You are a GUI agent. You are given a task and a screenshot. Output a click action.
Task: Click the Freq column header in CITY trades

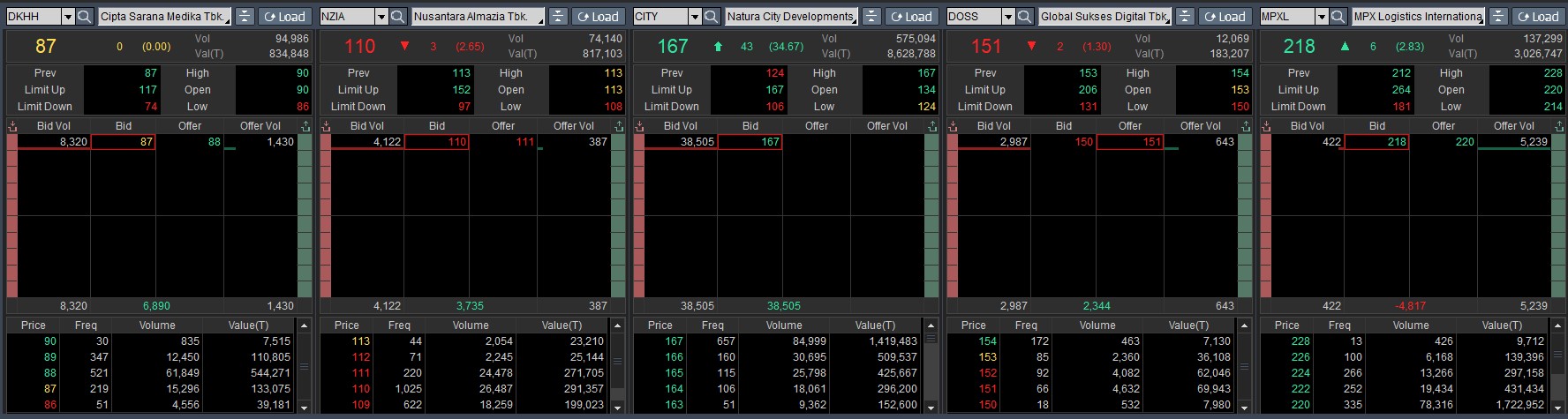click(x=712, y=325)
